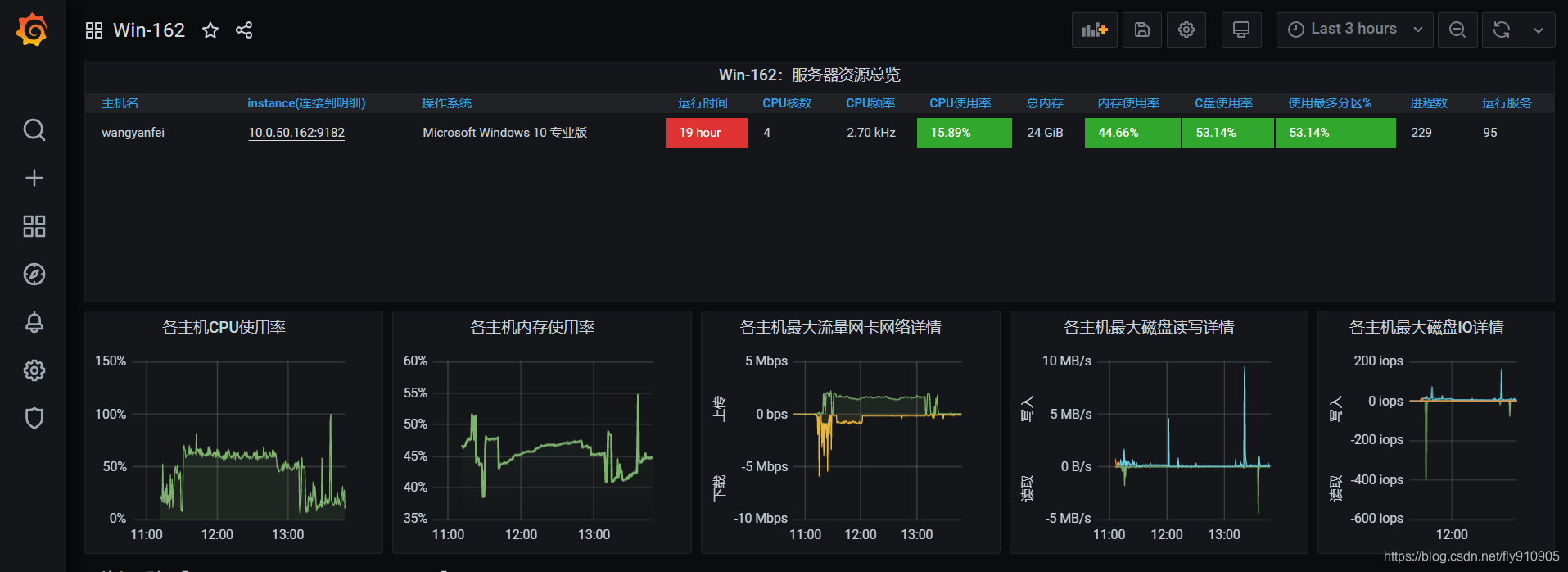Sort by the 运行时间 column header
This screenshot has height=572, width=1568.
pos(703,103)
